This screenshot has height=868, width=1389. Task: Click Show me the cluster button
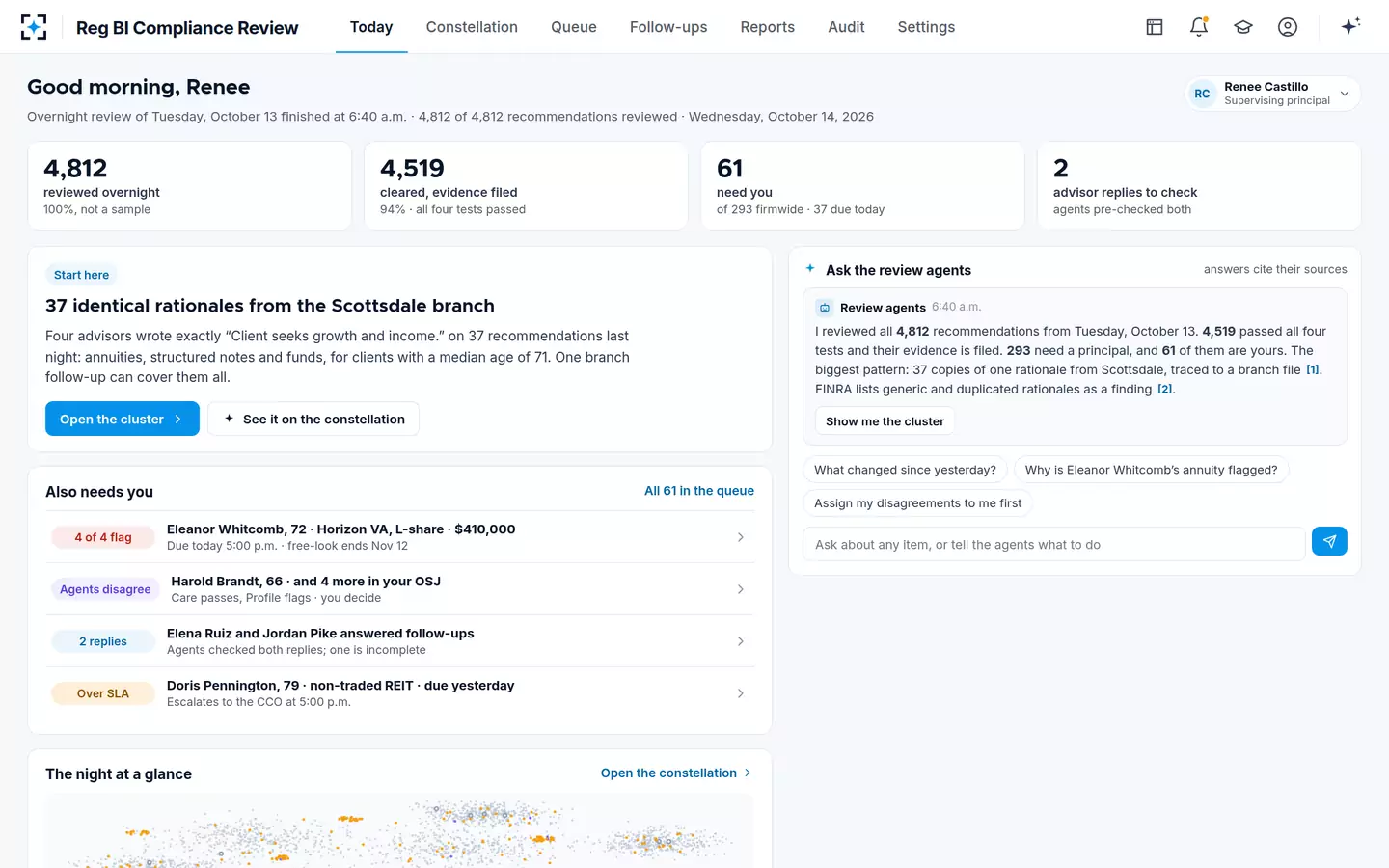pos(885,421)
